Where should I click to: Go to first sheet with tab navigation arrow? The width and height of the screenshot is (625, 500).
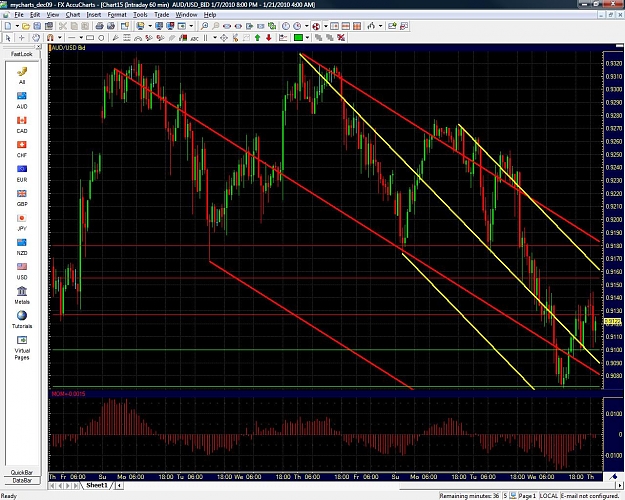coord(52,486)
